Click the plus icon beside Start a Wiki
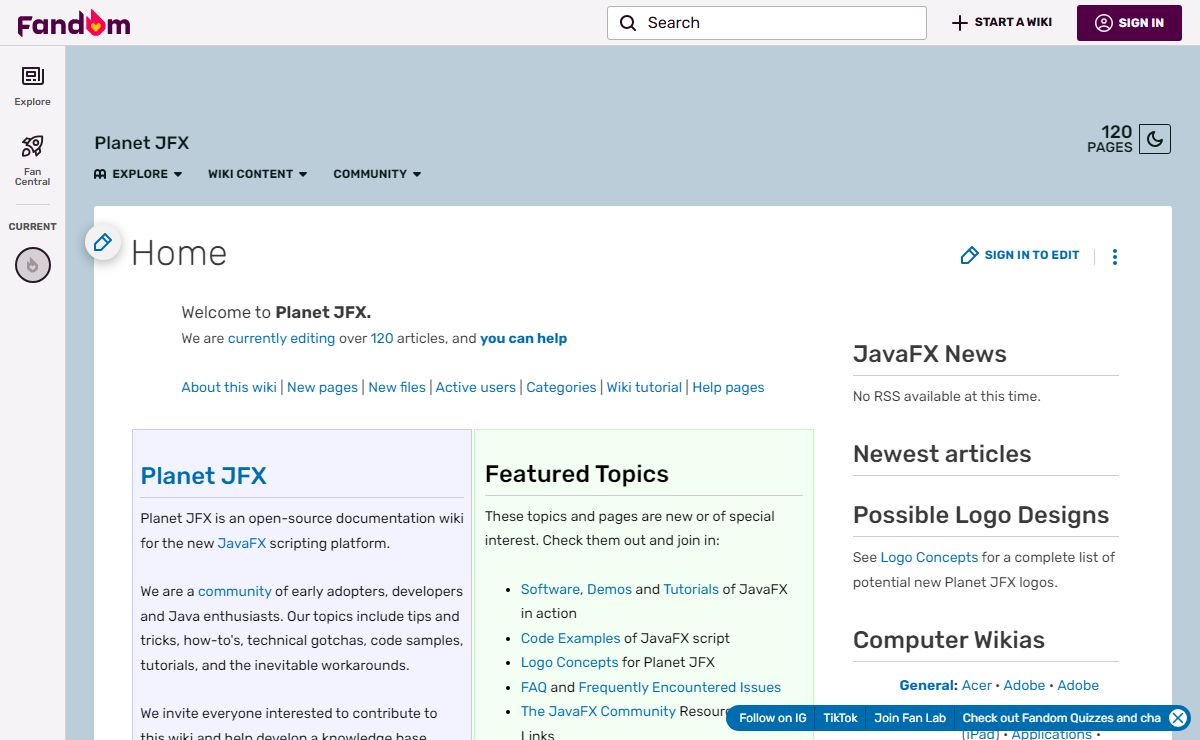The height and width of the screenshot is (740, 1200). click(x=959, y=22)
